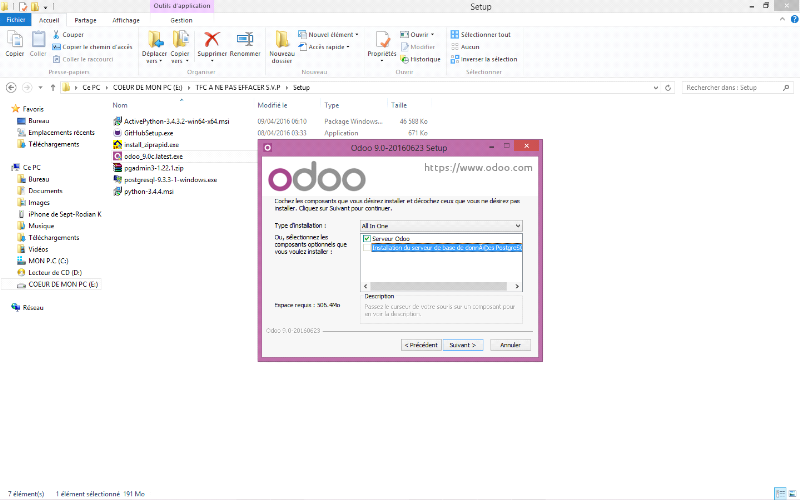This screenshot has width=800, height=500.
Task: Open the Ouvrir dropdown in ribbon
Action: coord(417,34)
